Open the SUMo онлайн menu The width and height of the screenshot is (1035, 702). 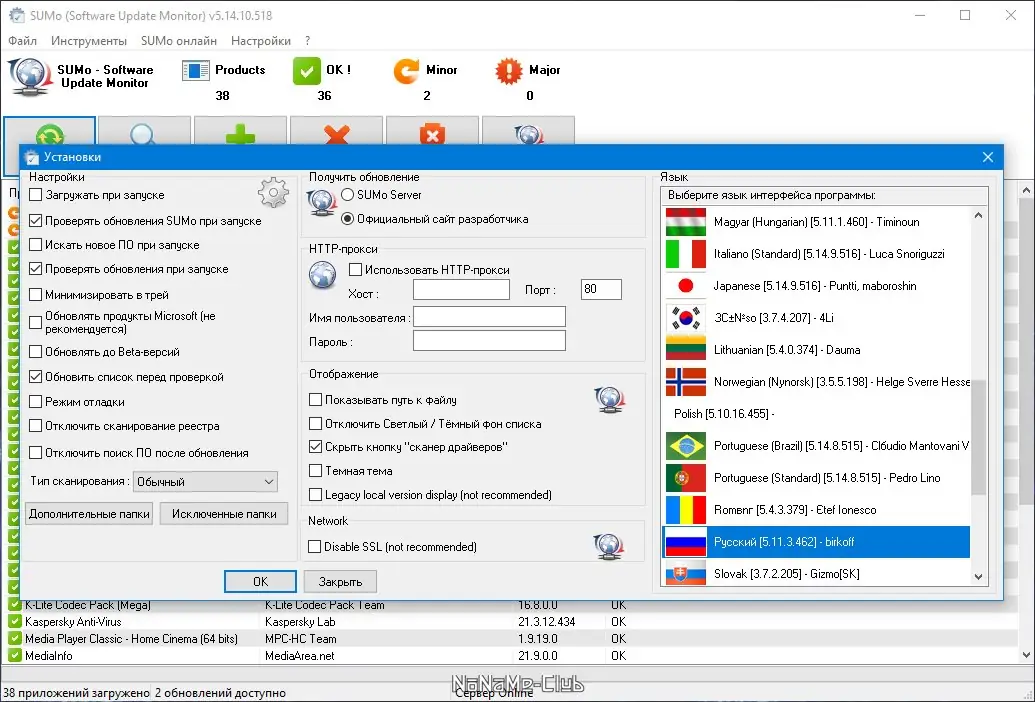(179, 41)
